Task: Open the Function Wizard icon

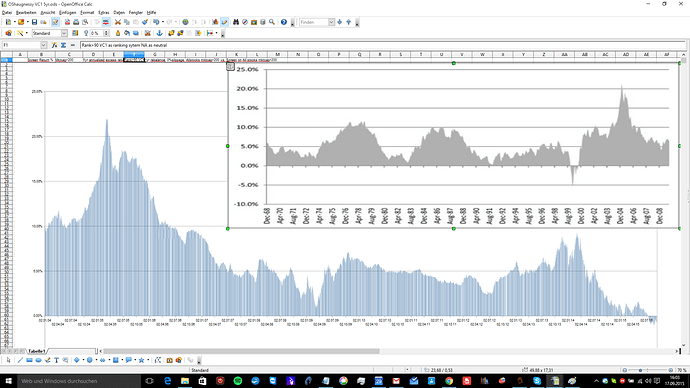Action: coord(54,45)
